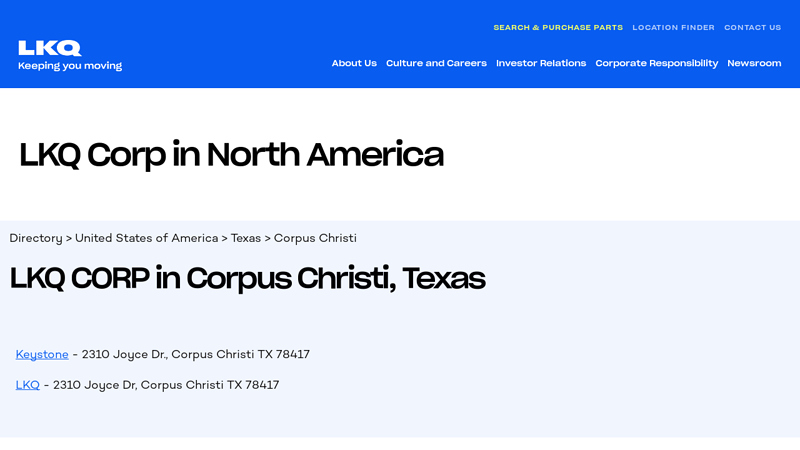Click the LKQ logo in header
The image size is (800, 450).
point(49,48)
